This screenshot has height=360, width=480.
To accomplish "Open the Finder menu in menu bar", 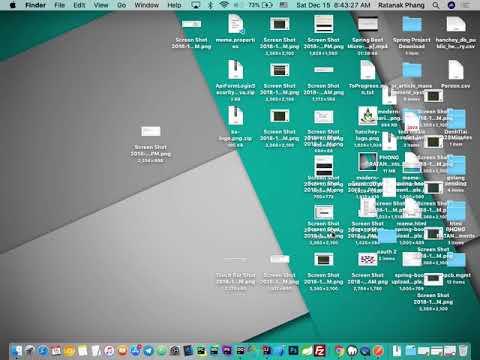I will click(x=35, y=5).
